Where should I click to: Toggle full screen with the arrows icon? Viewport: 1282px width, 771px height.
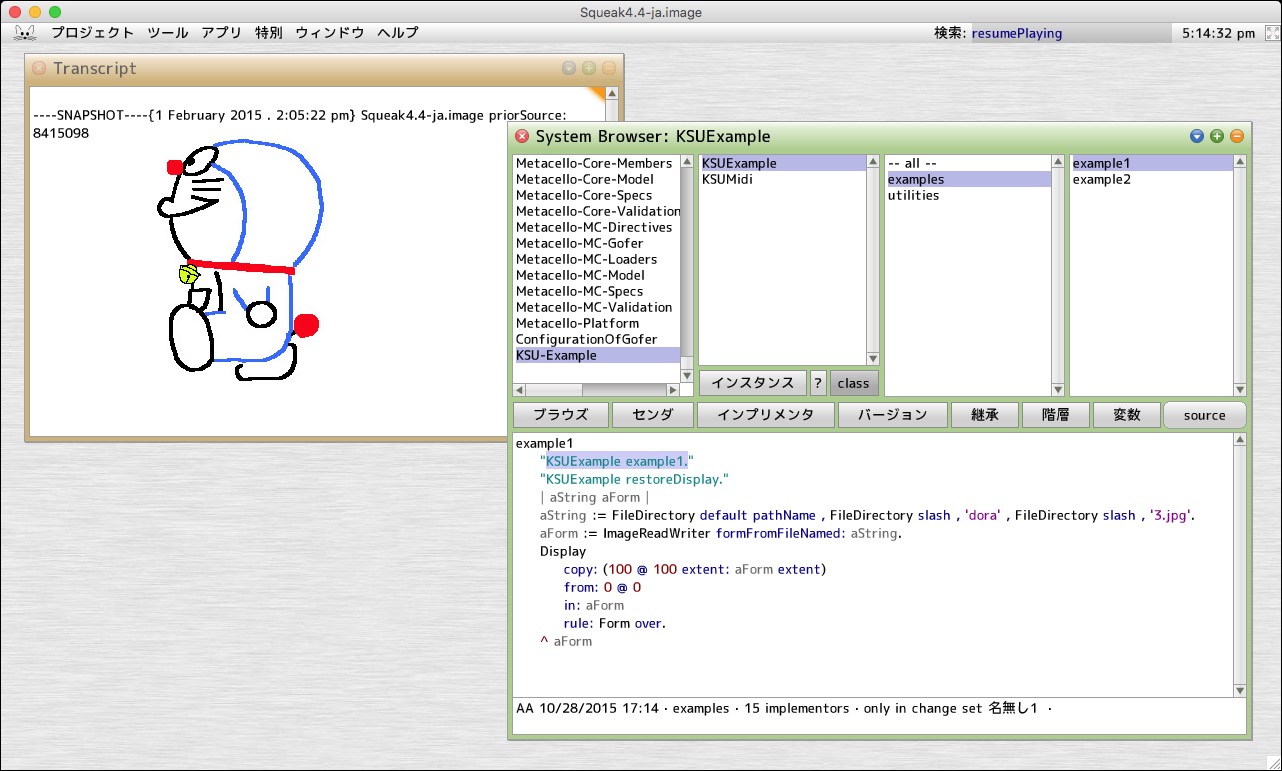point(1271,33)
